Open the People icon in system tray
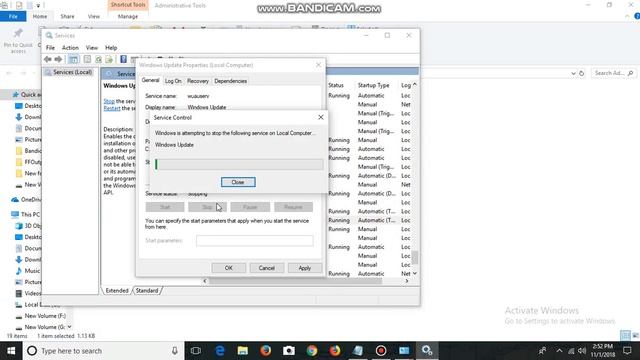Viewport: 640px width, 360px height. [x=542, y=351]
